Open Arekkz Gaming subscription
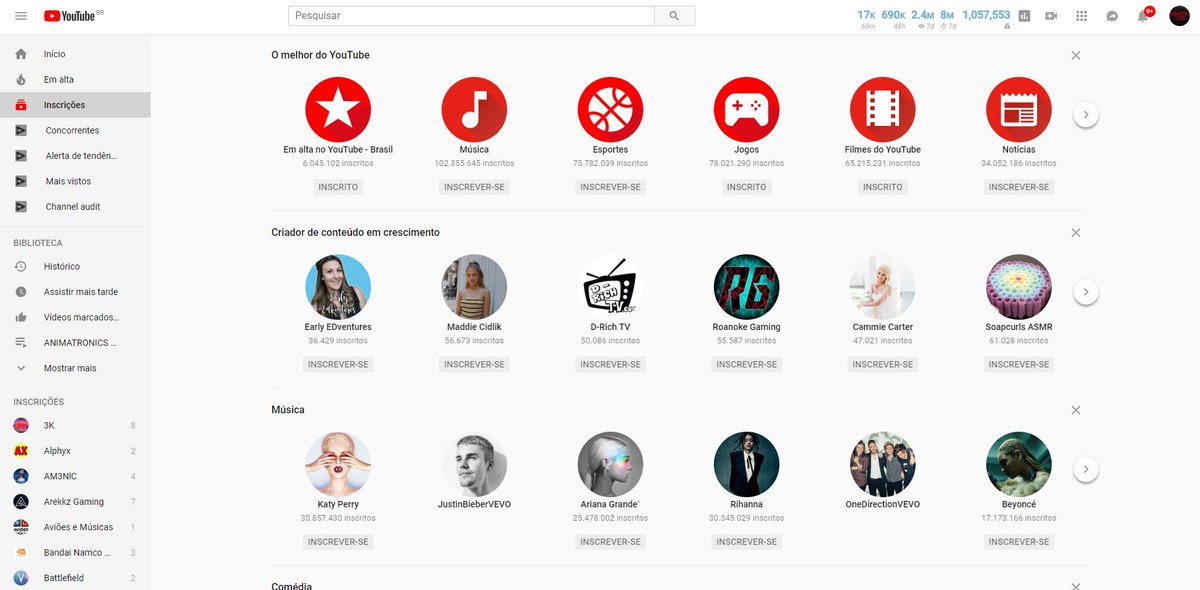The width and height of the screenshot is (1200, 590). click(75, 502)
